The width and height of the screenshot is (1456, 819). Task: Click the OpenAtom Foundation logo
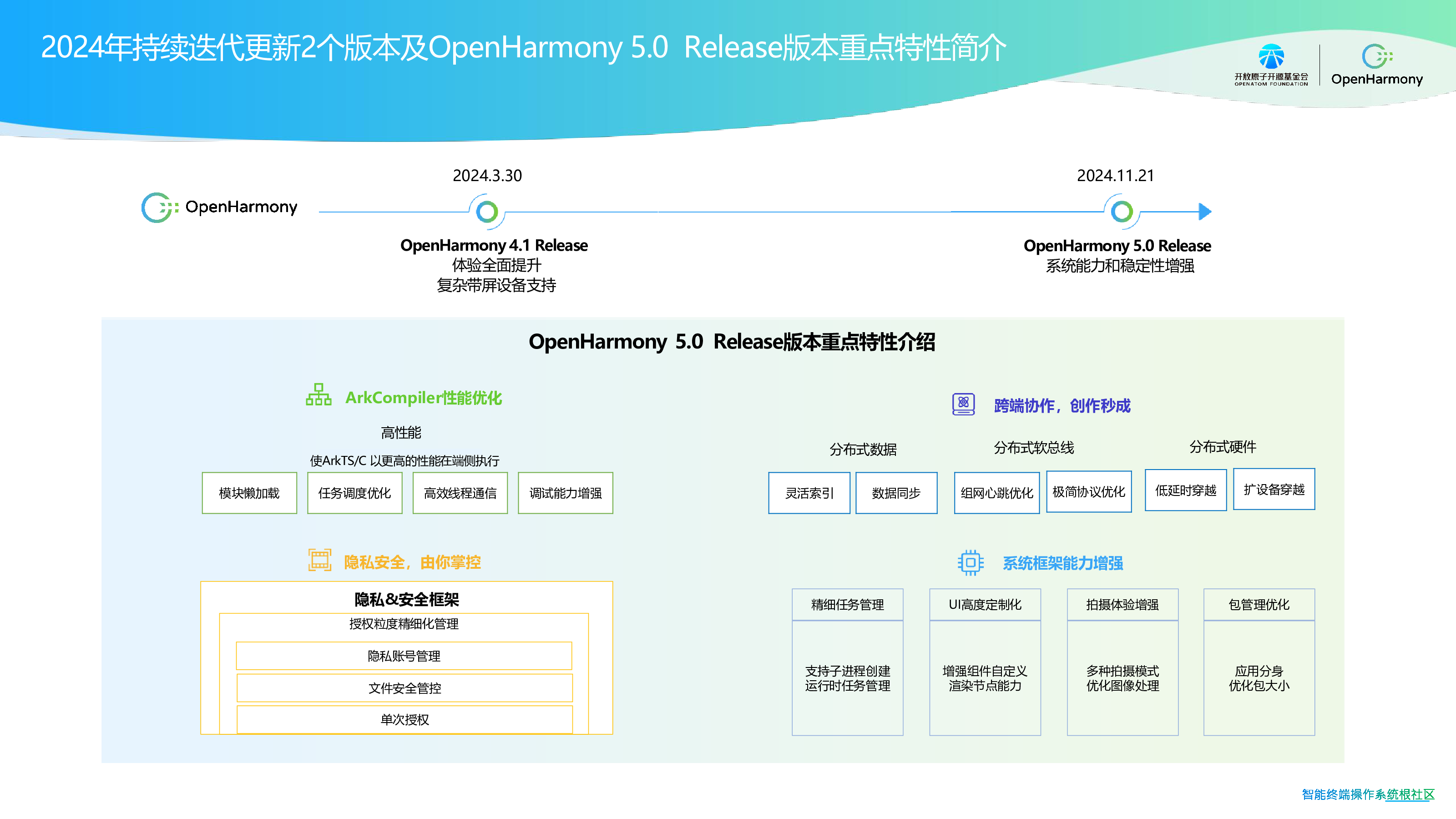tap(1271, 65)
